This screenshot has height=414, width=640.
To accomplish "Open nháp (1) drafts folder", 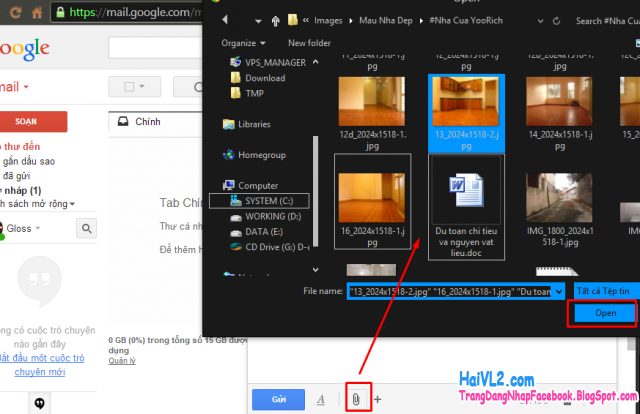I will 21,191.
